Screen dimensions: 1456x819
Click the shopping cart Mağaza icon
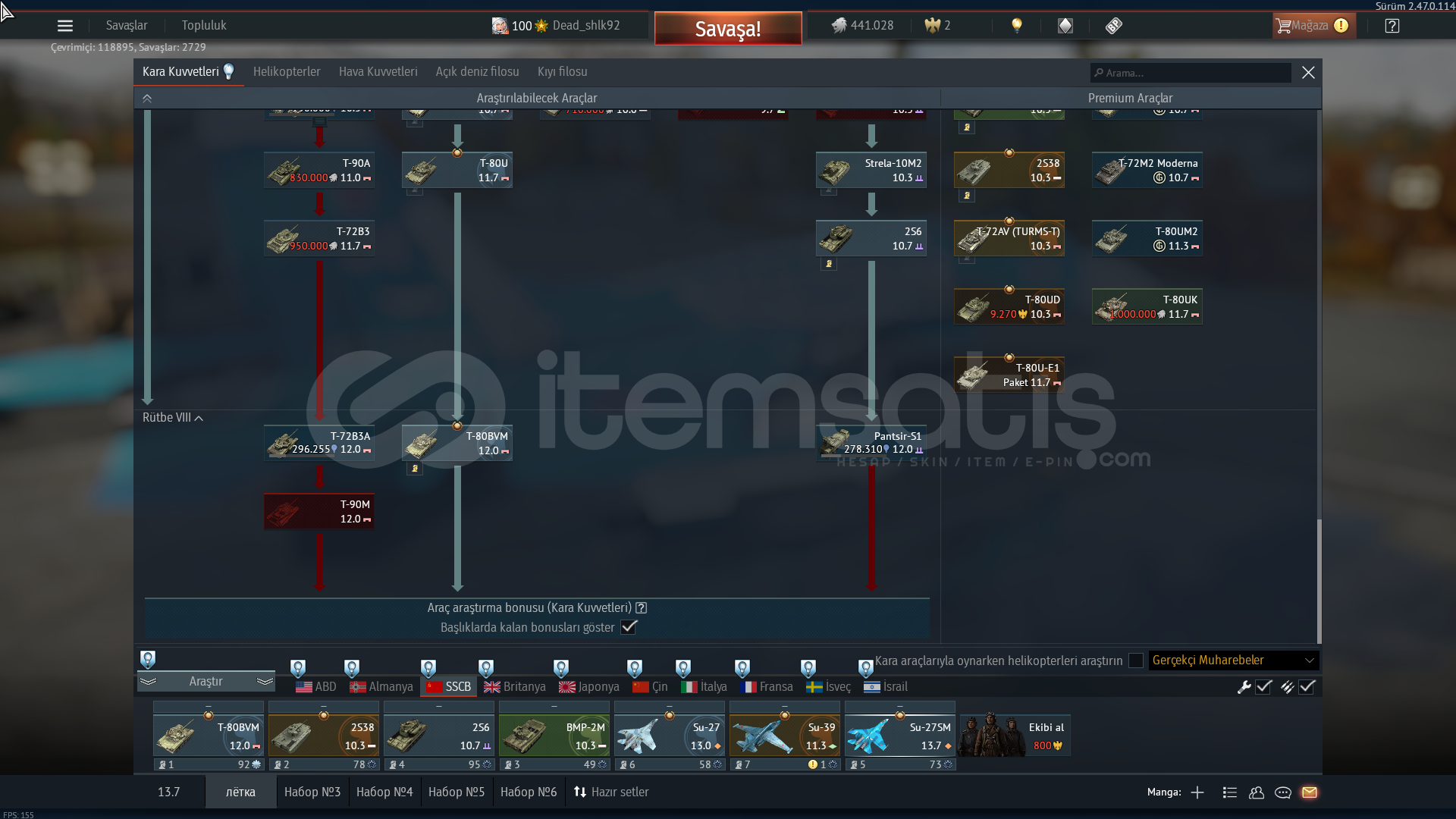pos(1283,26)
